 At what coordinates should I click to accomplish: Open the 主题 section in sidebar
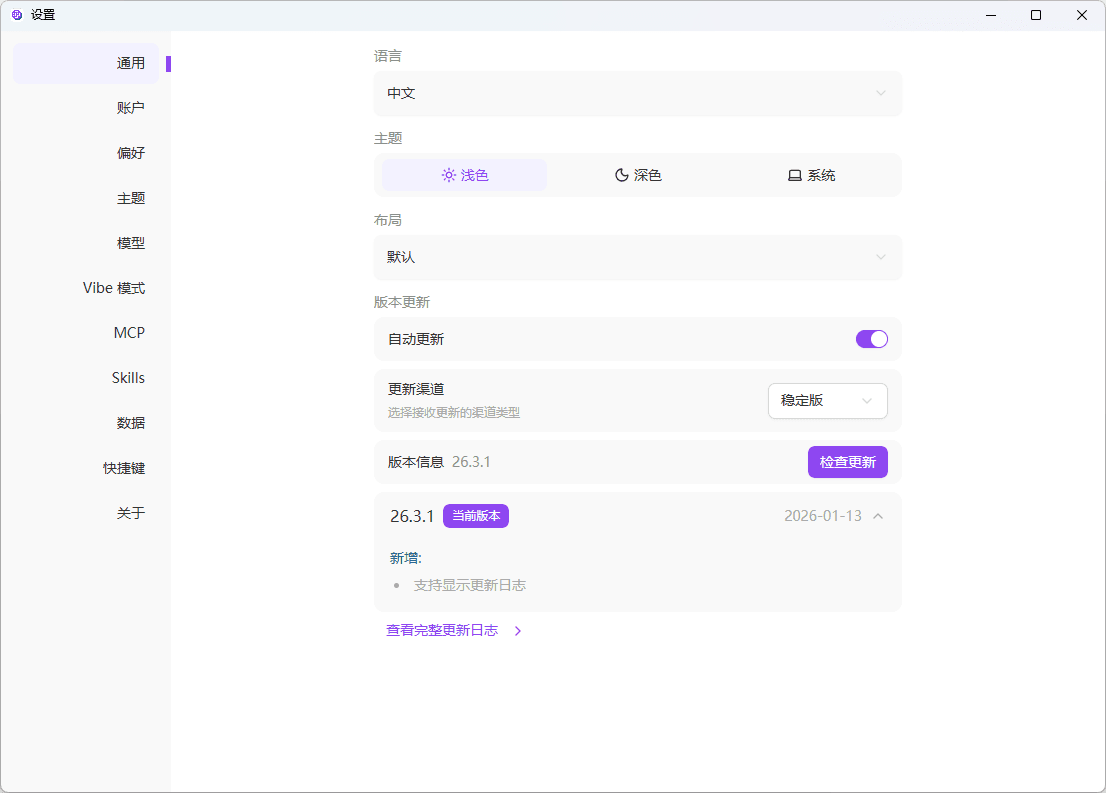(x=86, y=198)
